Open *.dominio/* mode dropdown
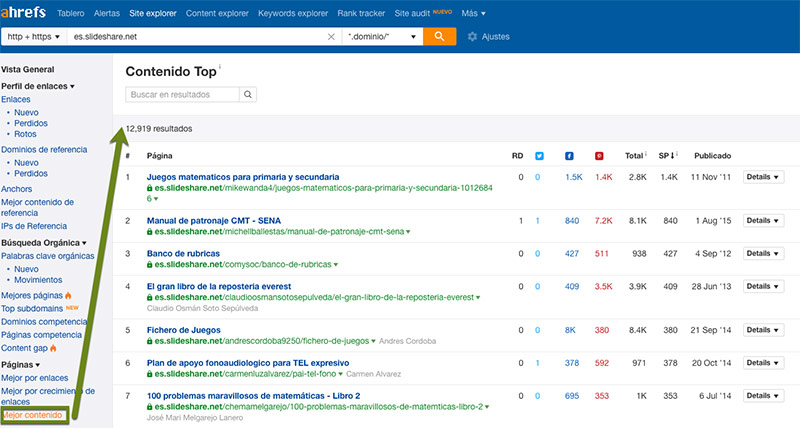Viewport: 800px width, 428px height. [x=382, y=37]
